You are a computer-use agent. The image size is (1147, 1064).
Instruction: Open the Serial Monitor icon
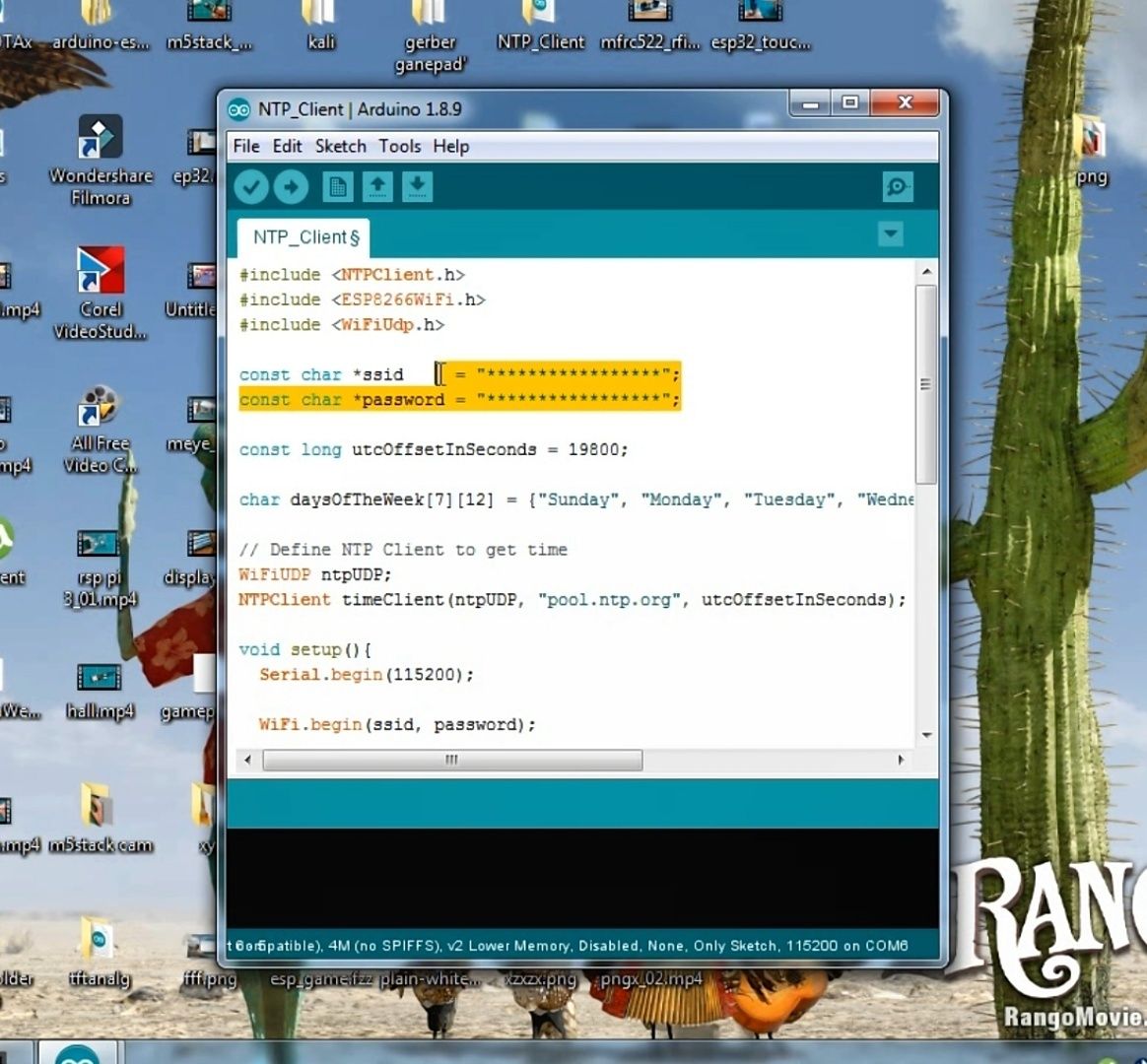[x=896, y=186]
